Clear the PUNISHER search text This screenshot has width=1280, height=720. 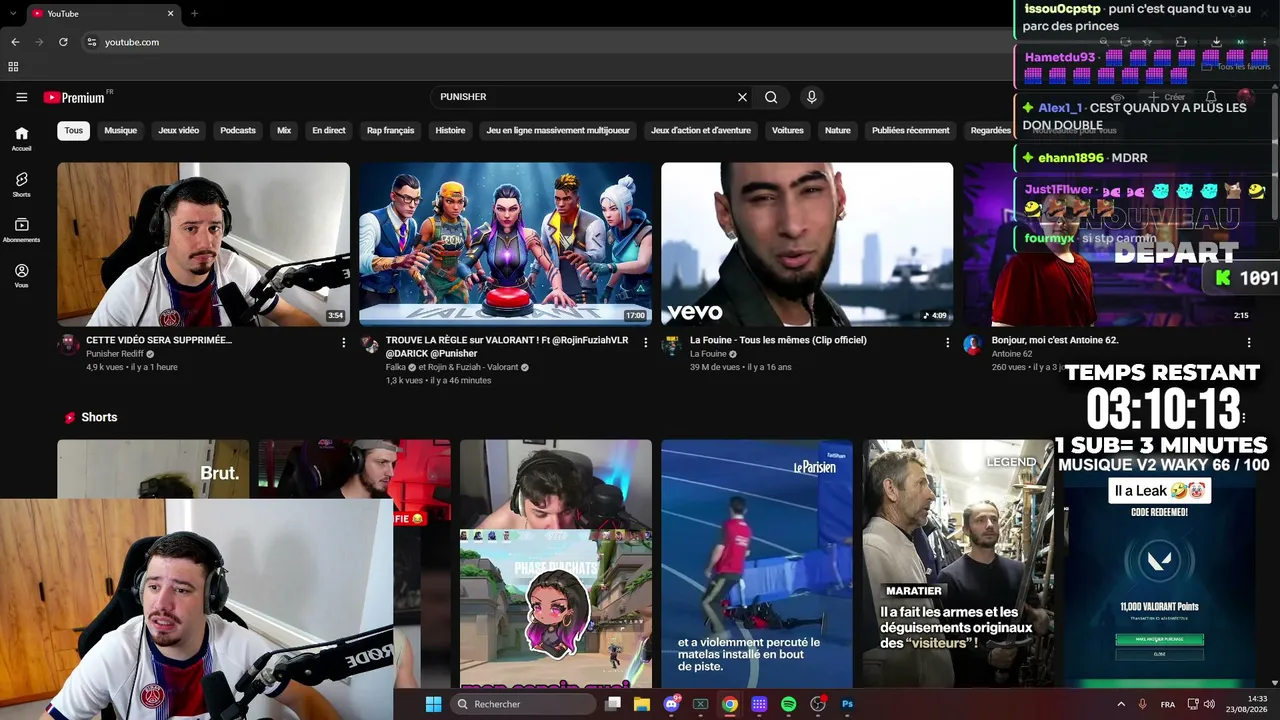click(x=742, y=97)
